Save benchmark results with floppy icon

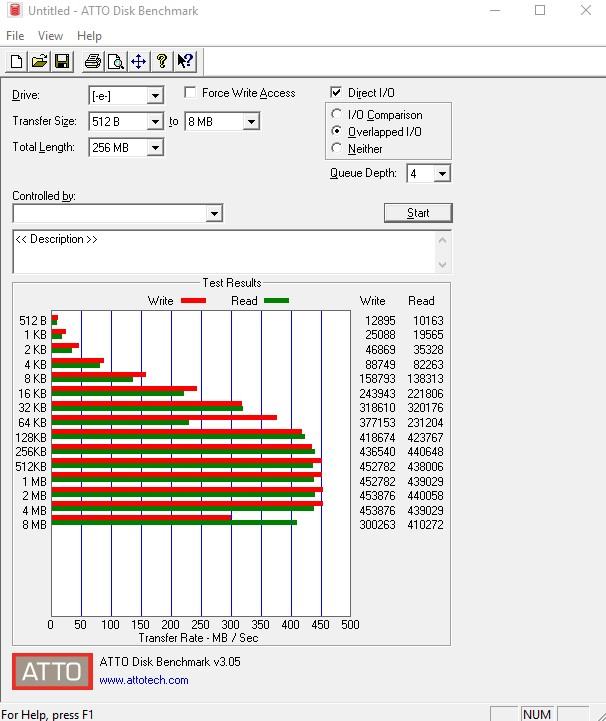(62, 61)
